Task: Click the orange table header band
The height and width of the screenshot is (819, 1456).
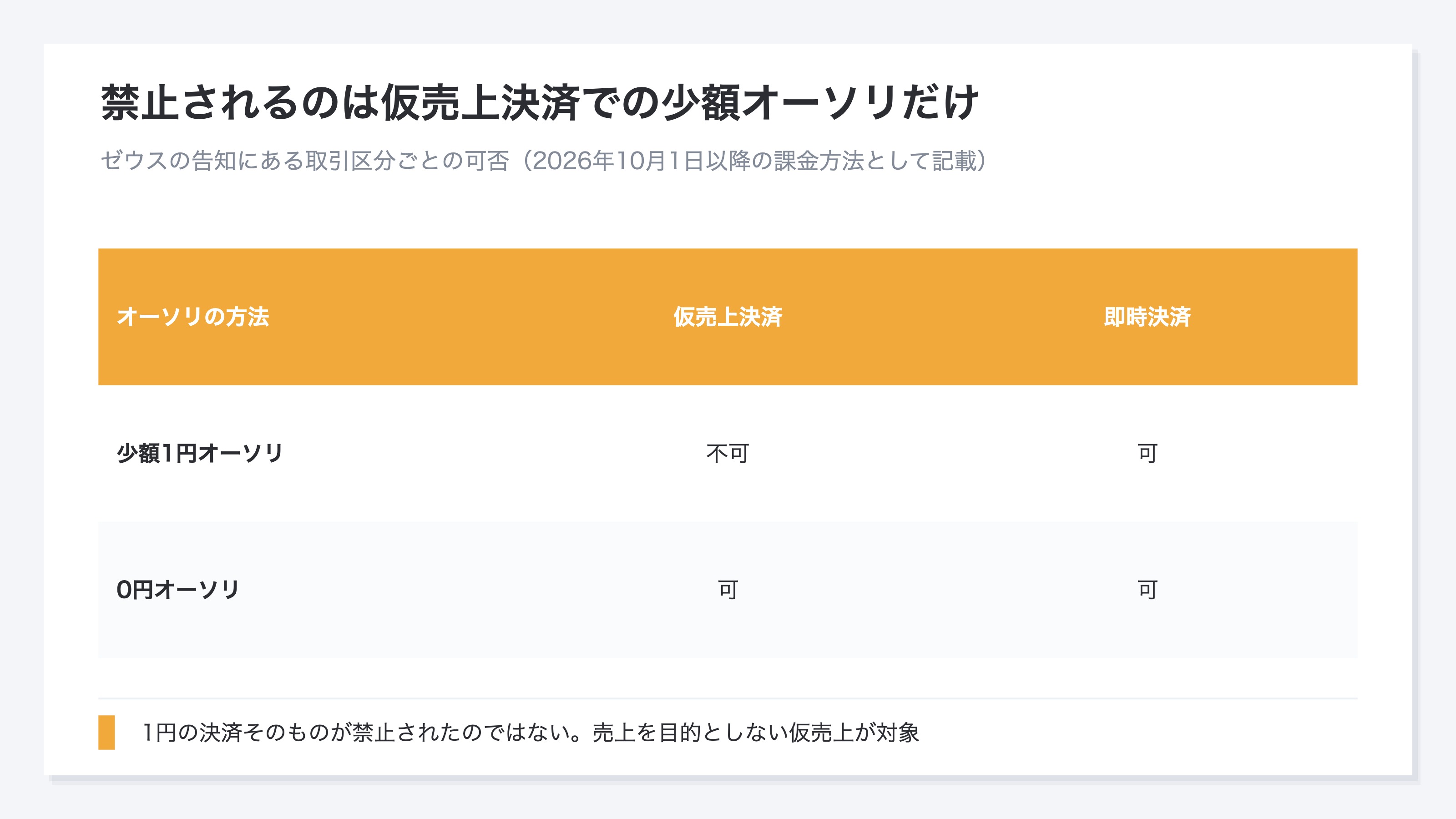Action: click(x=728, y=317)
